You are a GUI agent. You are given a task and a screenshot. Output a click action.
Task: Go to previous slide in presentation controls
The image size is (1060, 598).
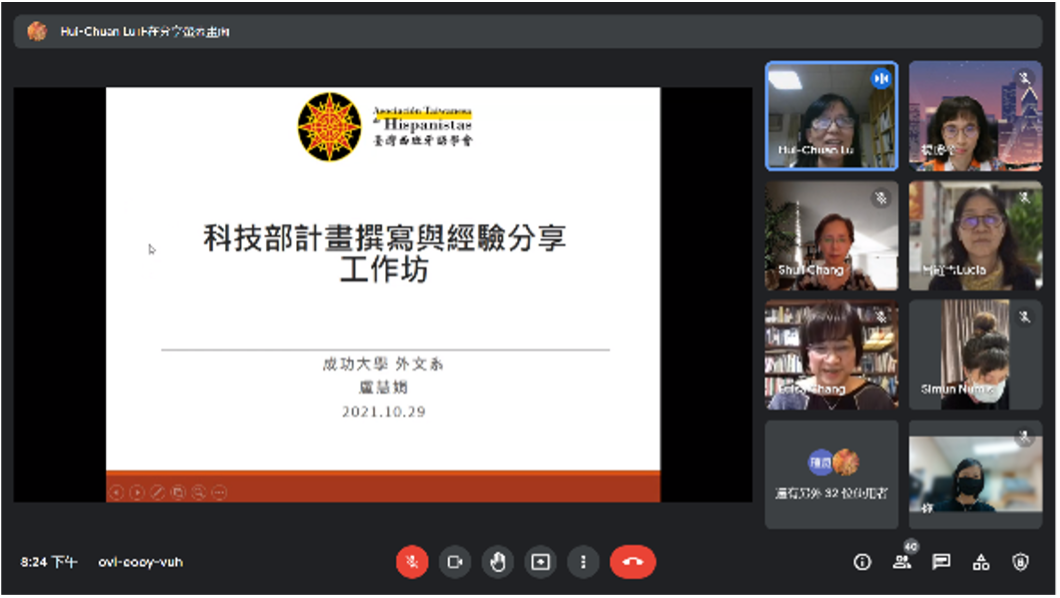point(116,493)
